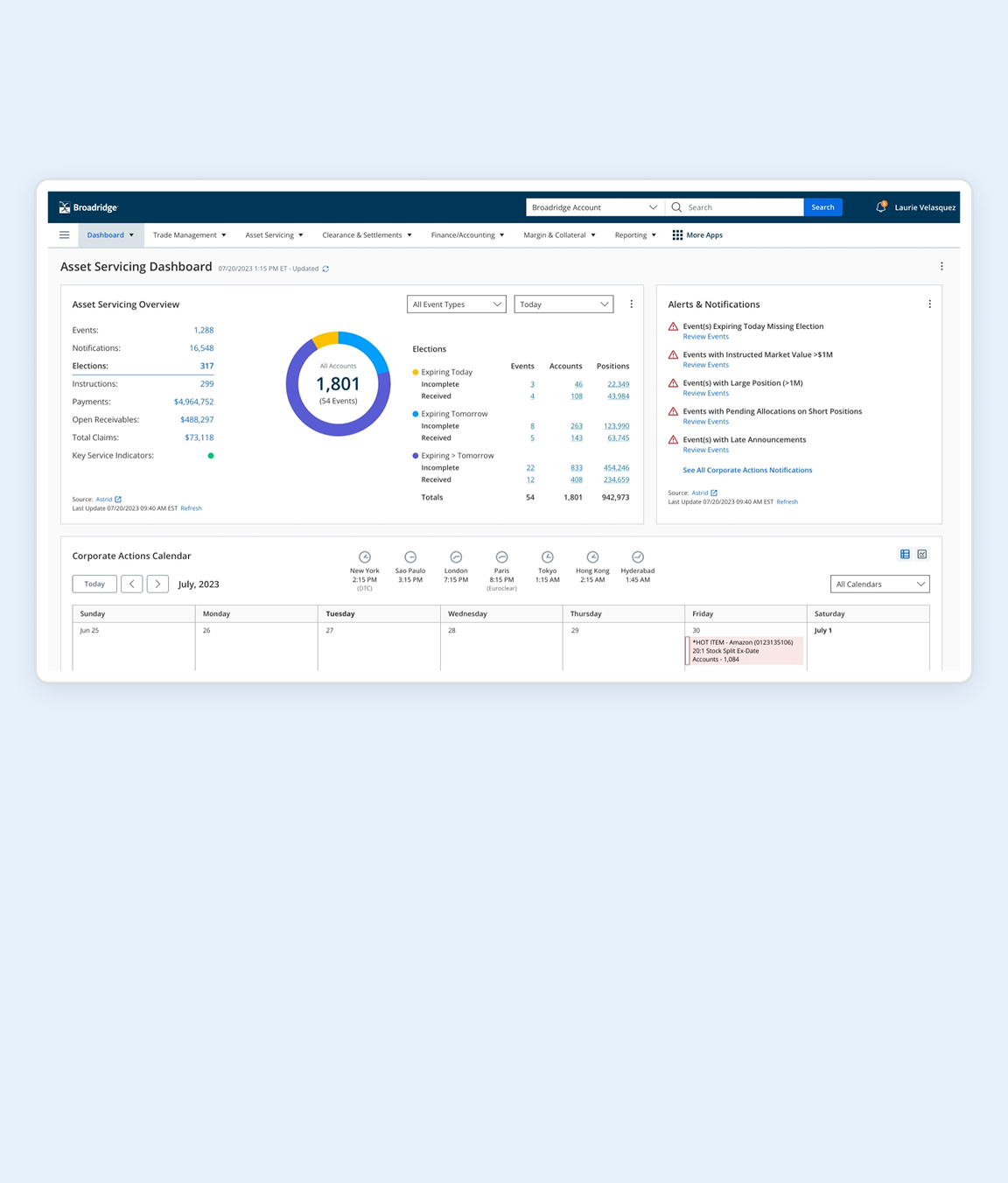Expand the Asset Servicing menu

(x=274, y=235)
